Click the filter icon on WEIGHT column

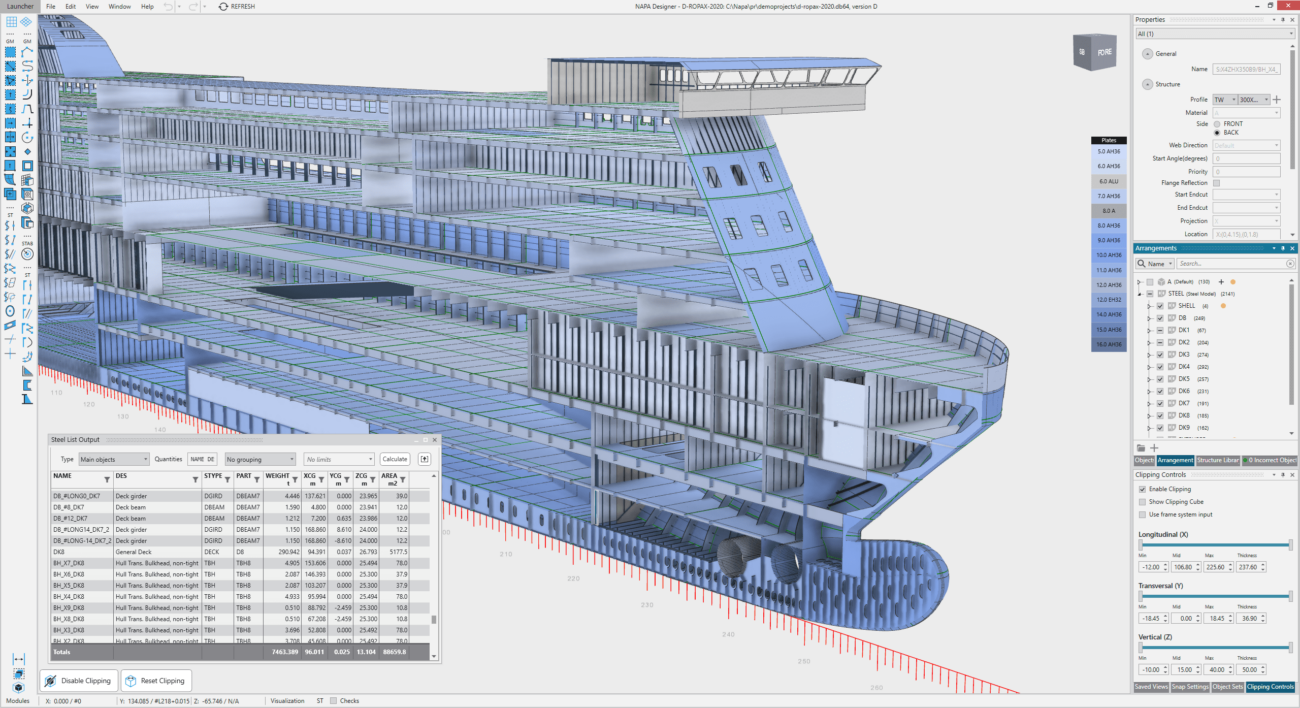coord(297,480)
